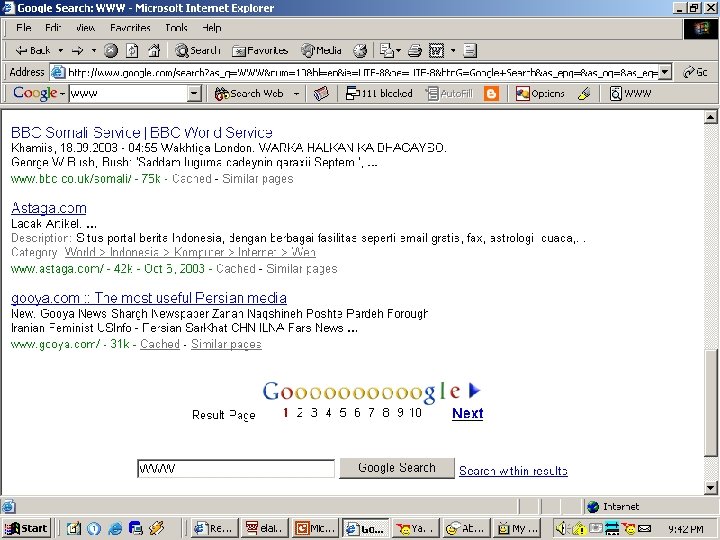Refresh the current page

(x=132, y=51)
